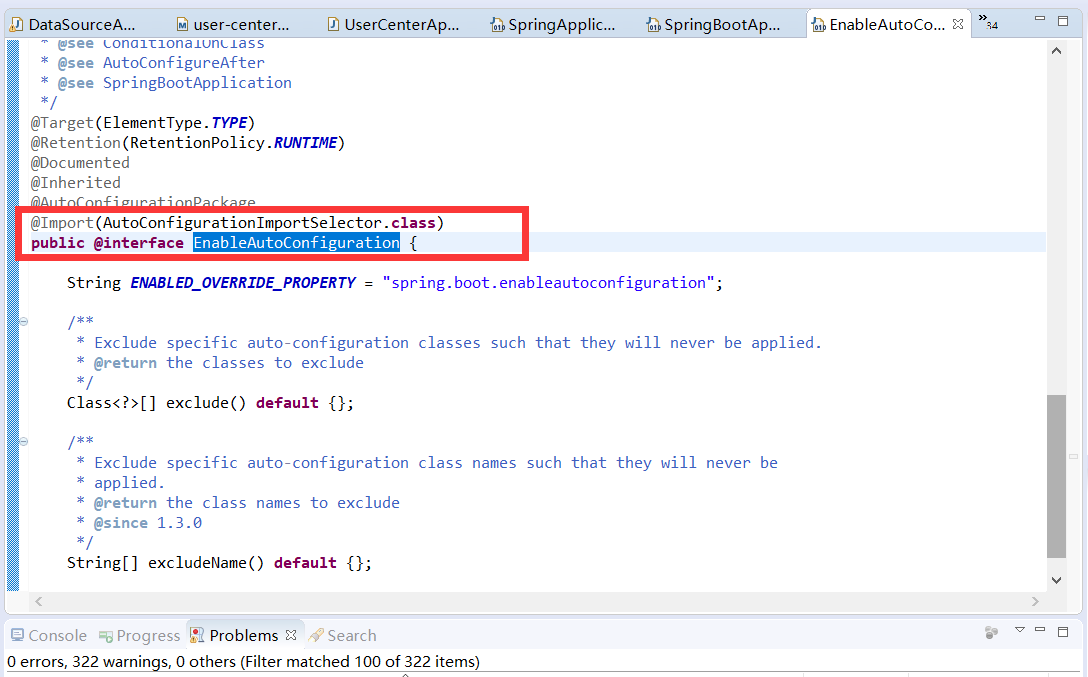Image resolution: width=1088 pixels, height=677 pixels.
Task: Click the horizontal scrollbar left arrow
Action: (39, 601)
